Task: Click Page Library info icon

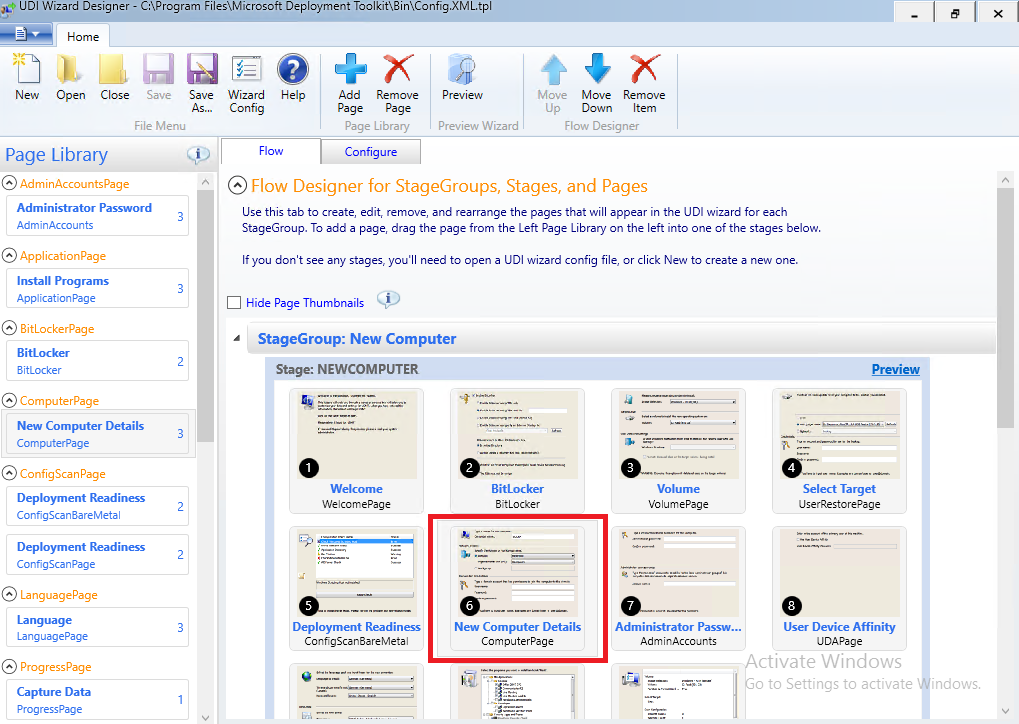Action: pos(198,155)
